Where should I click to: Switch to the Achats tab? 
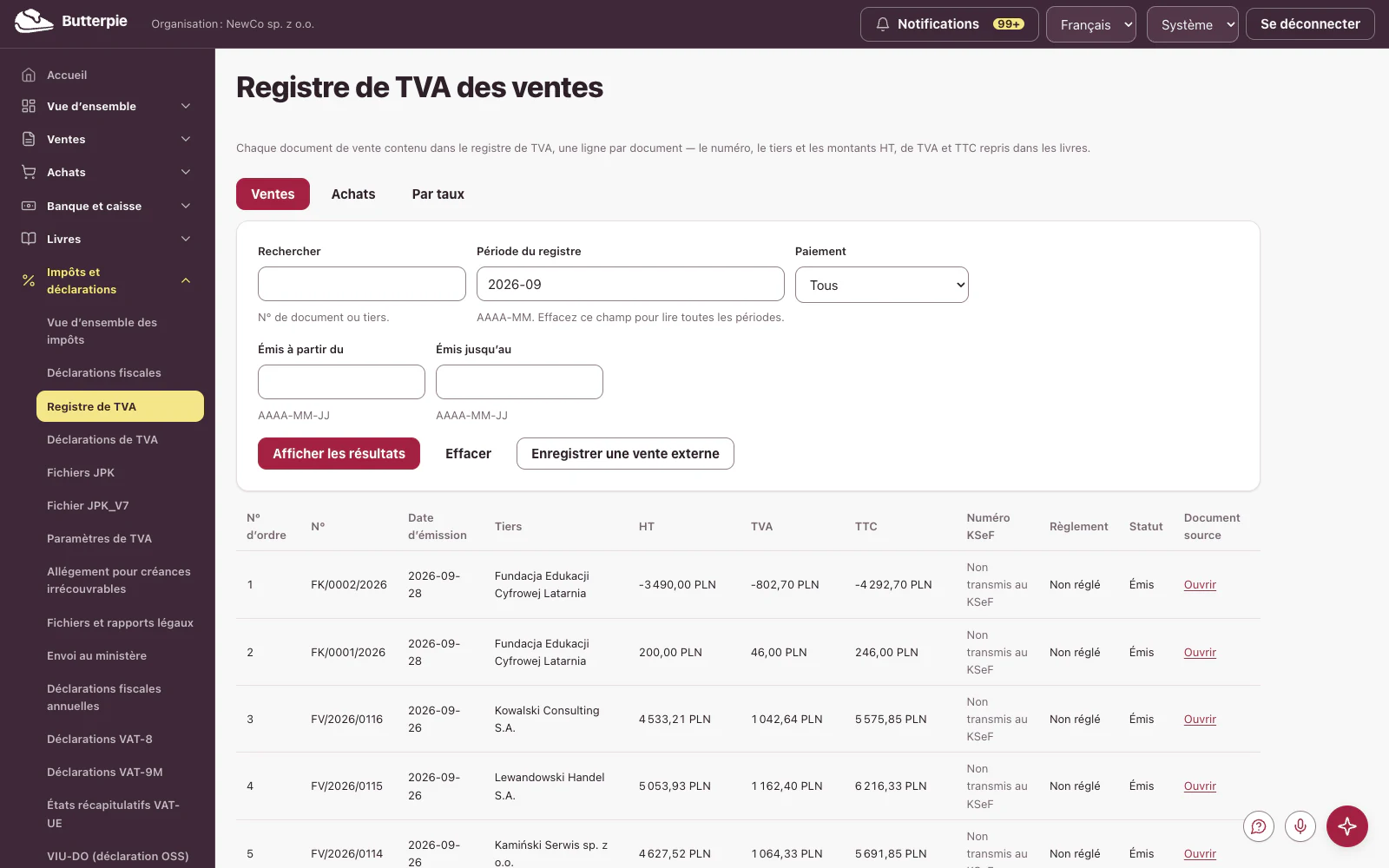coord(353,194)
